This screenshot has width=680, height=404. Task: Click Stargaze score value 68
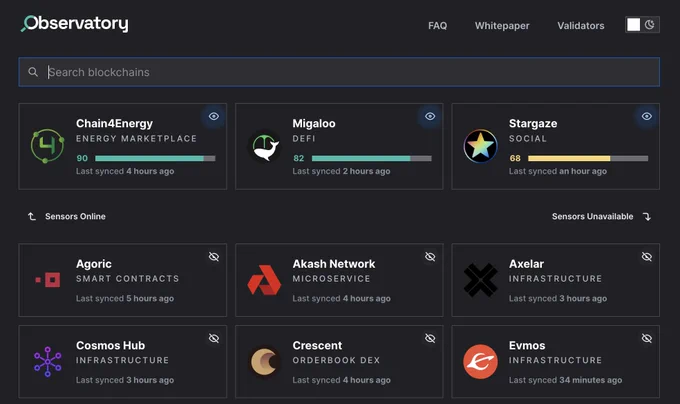tap(515, 158)
